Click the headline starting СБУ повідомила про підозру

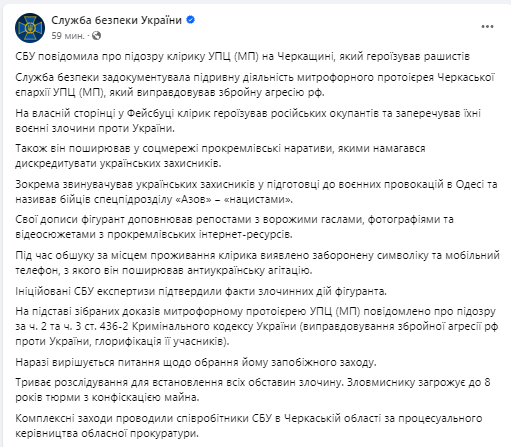(243, 56)
